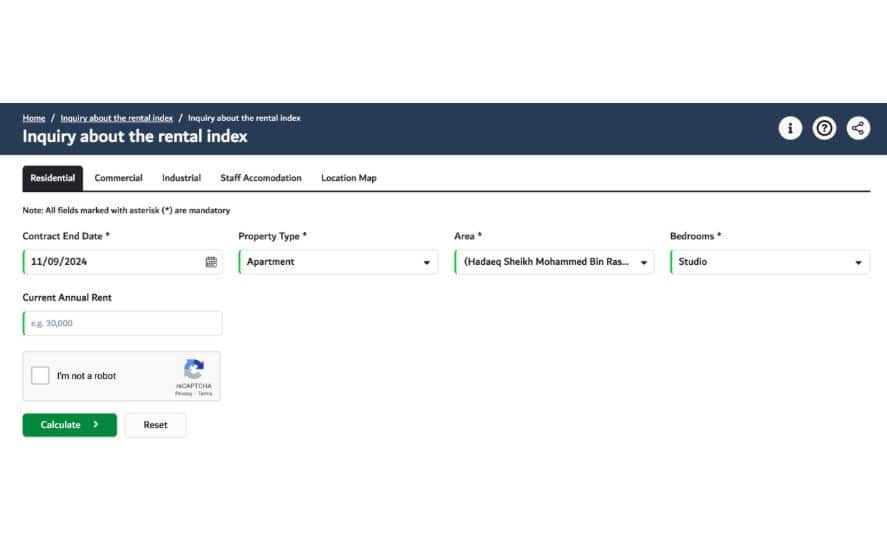Image resolution: width=887 pixels, height=554 pixels.
Task: Open the Area dropdown list
Action: (554, 262)
